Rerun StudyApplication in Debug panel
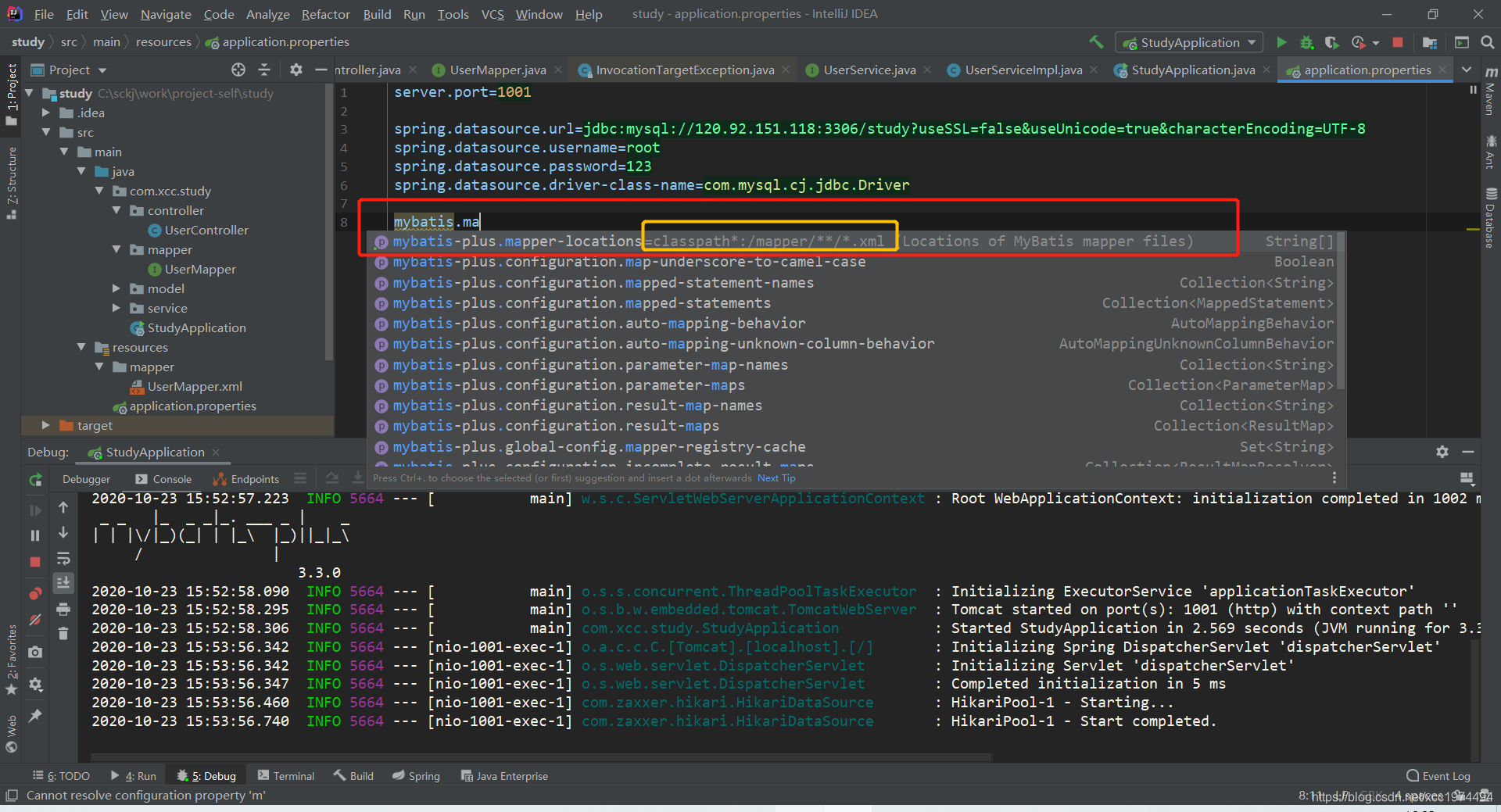This screenshot has width=1501, height=812. click(x=35, y=479)
